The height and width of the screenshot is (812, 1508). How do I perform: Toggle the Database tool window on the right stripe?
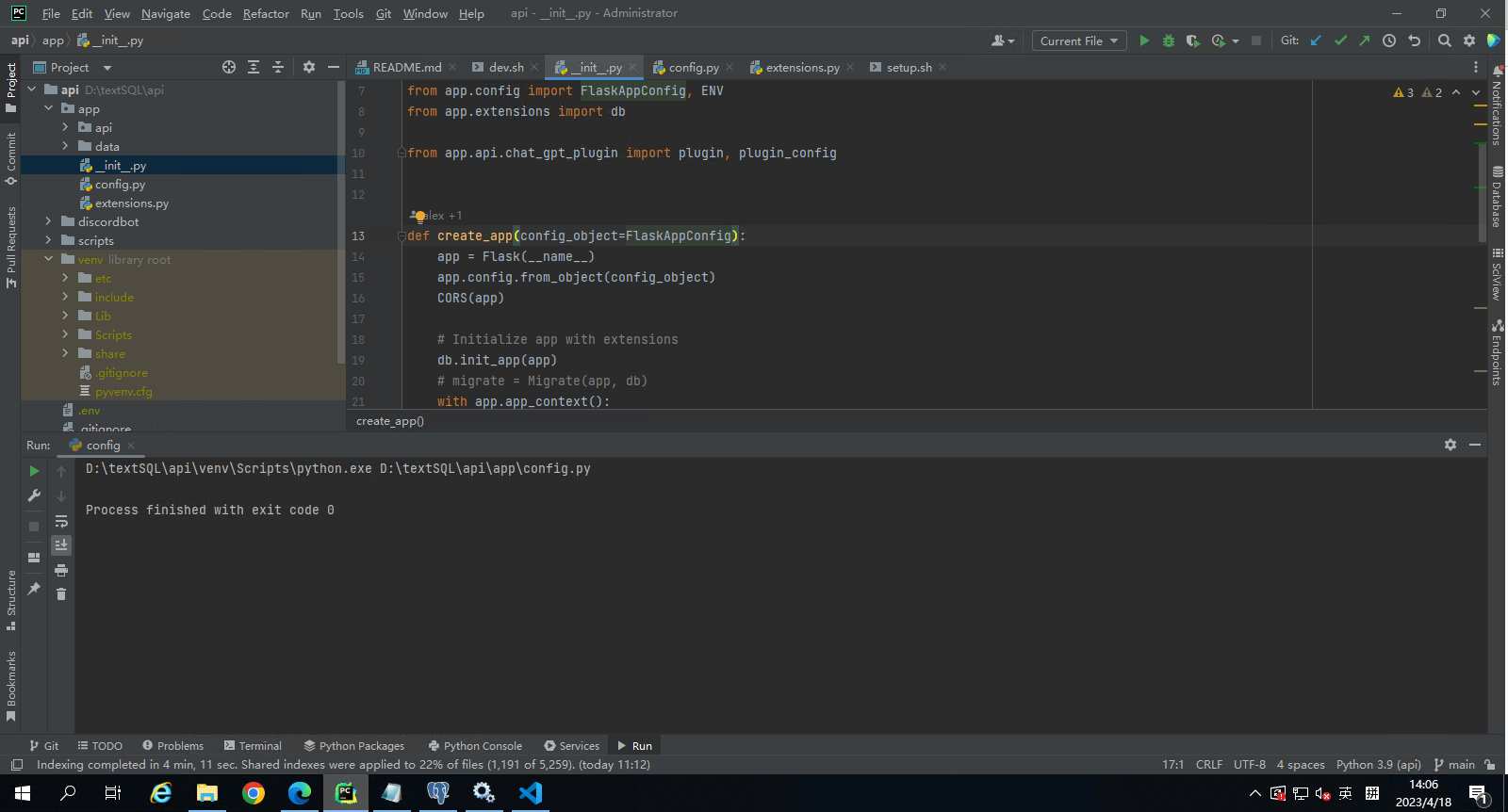click(1497, 197)
